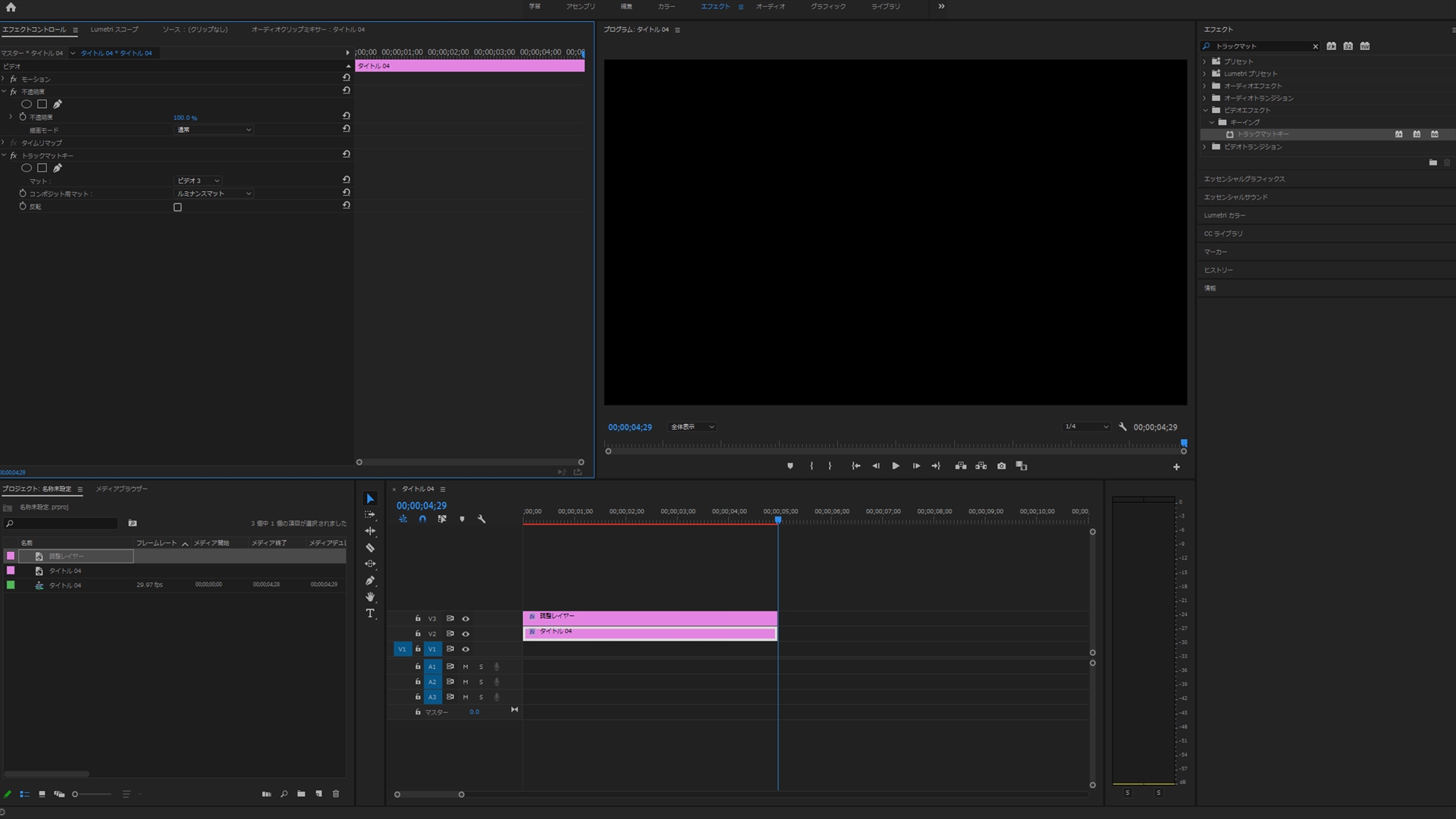Solo audio track A2
The image size is (1456, 819).
[481, 682]
